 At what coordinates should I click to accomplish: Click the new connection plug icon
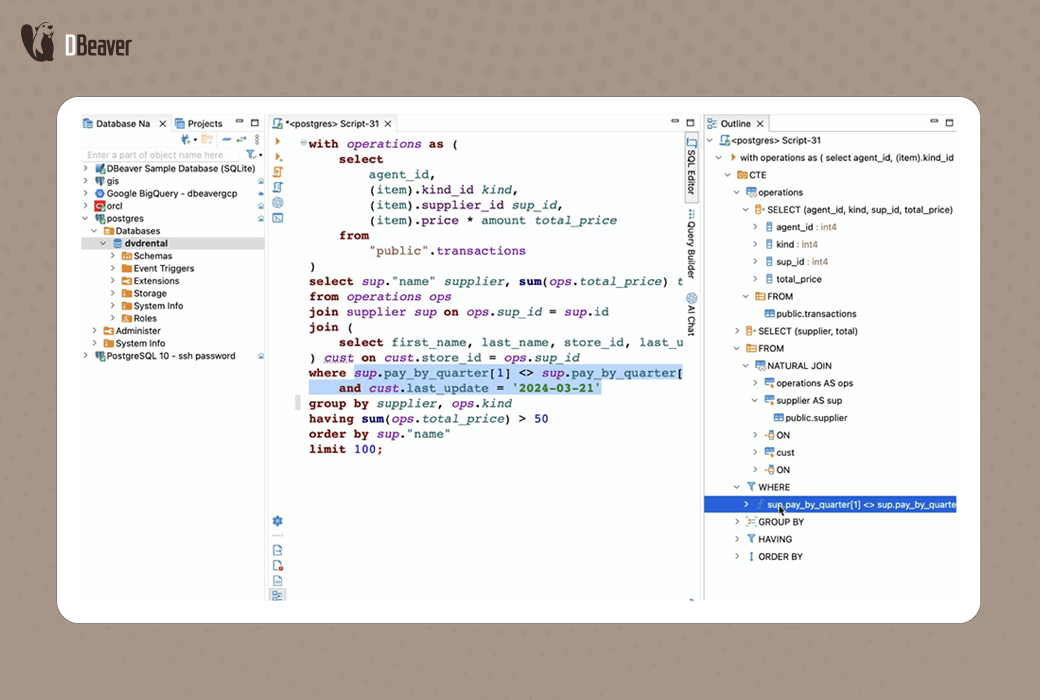(x=187, y=140)
